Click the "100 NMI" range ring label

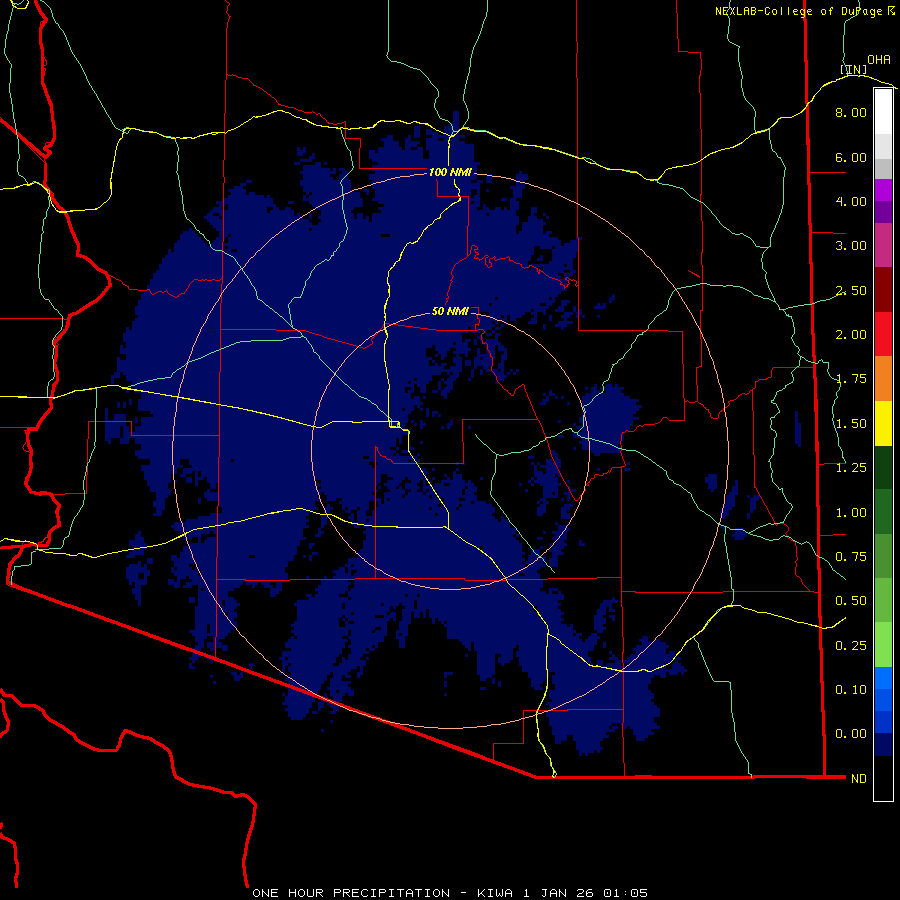pyautogui.click(x=450, y=172)
